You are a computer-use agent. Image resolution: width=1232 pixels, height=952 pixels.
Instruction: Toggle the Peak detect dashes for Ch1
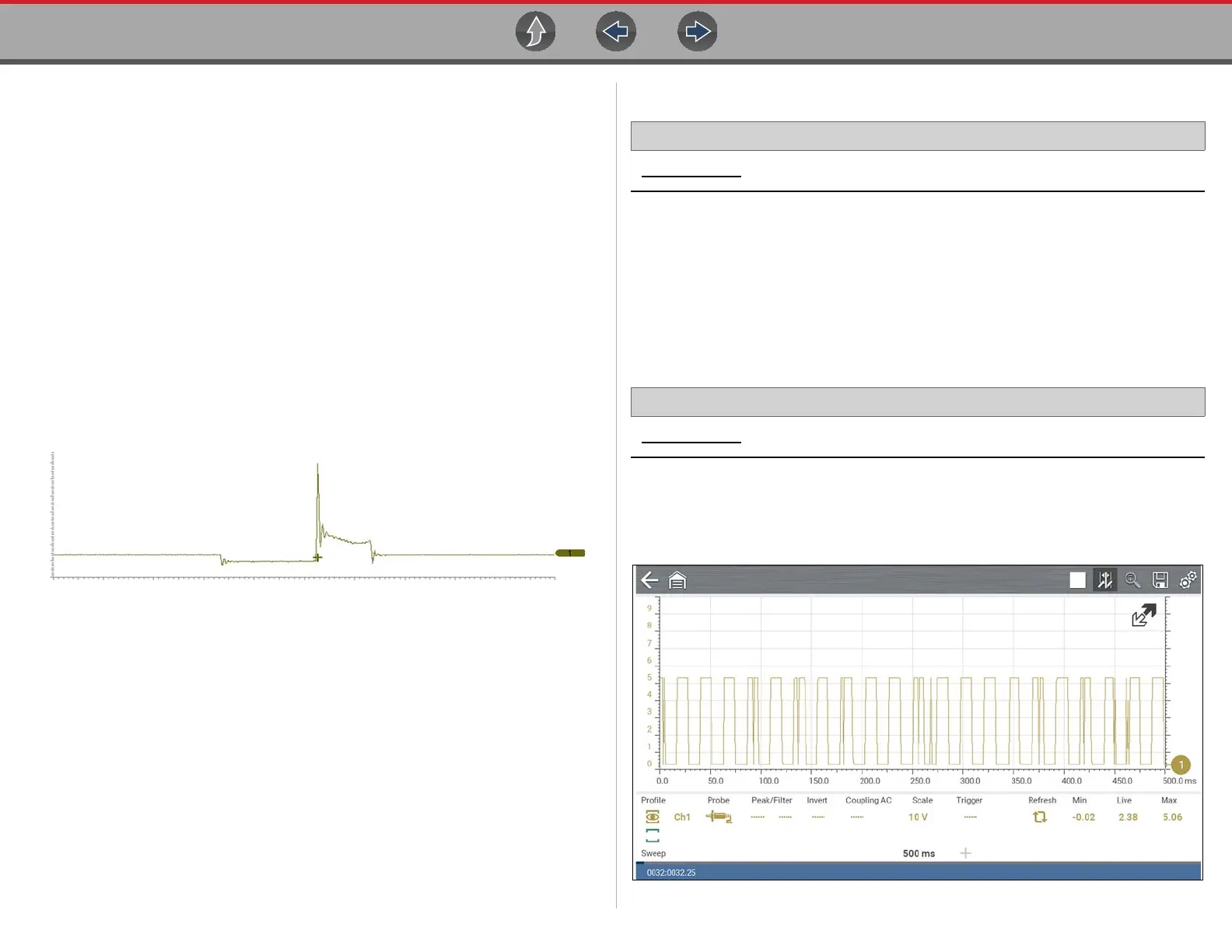[758, 817]
